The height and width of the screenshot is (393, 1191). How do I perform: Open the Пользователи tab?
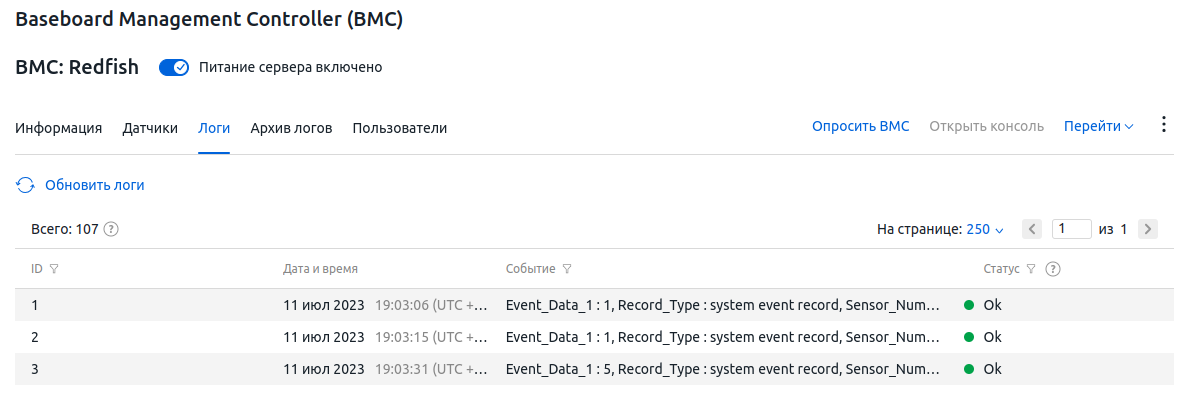(400, 128)
